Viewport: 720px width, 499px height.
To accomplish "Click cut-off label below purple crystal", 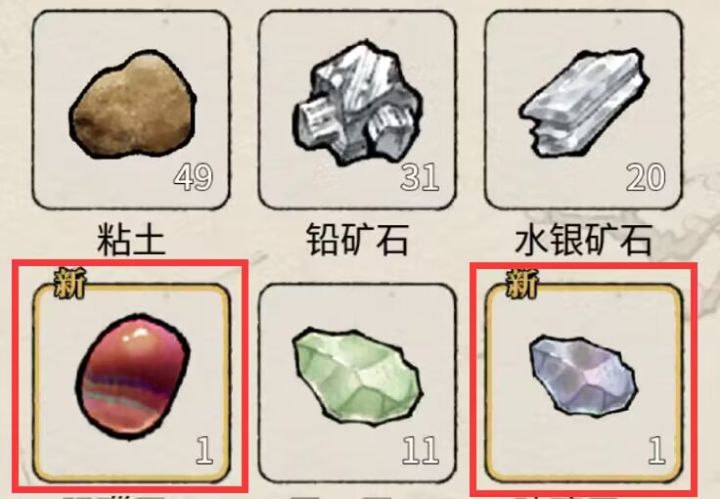I will pos(567,496).
